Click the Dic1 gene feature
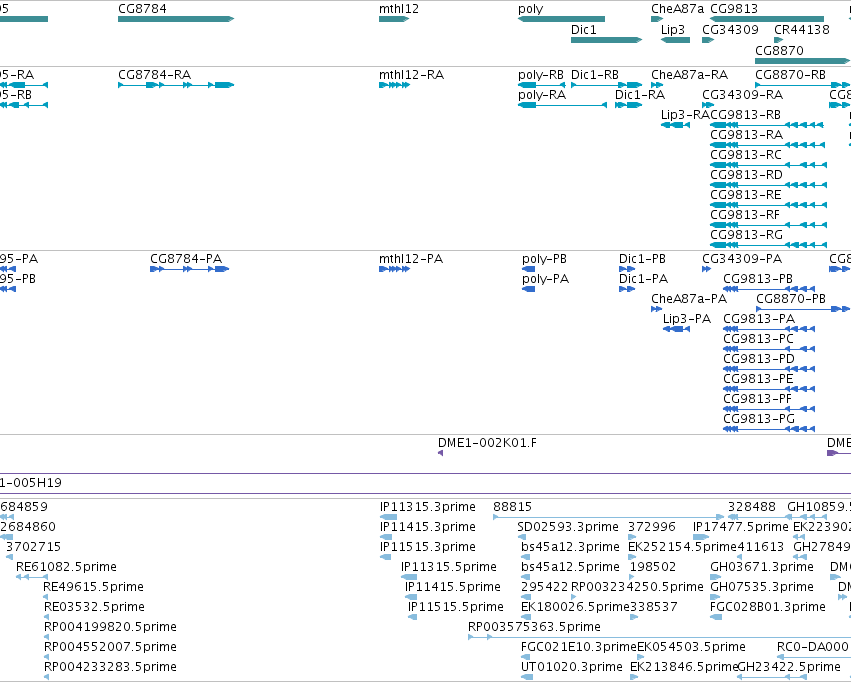The image size is (851, 682). [606, 40]
